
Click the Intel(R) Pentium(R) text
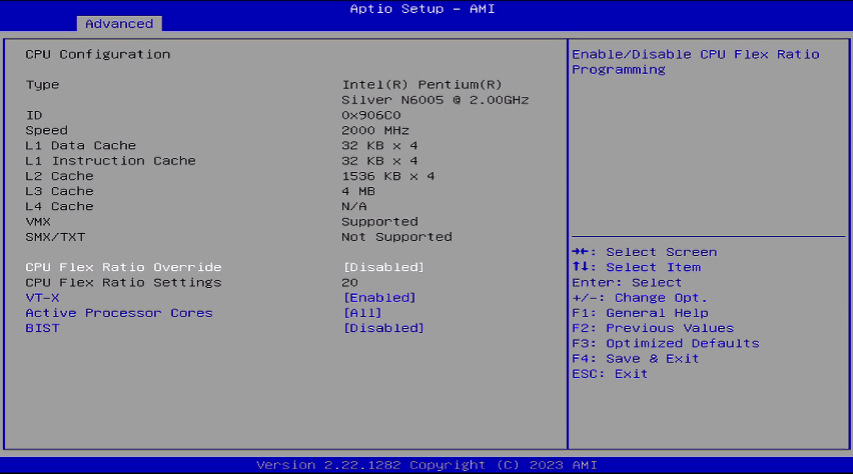point(422,85)
